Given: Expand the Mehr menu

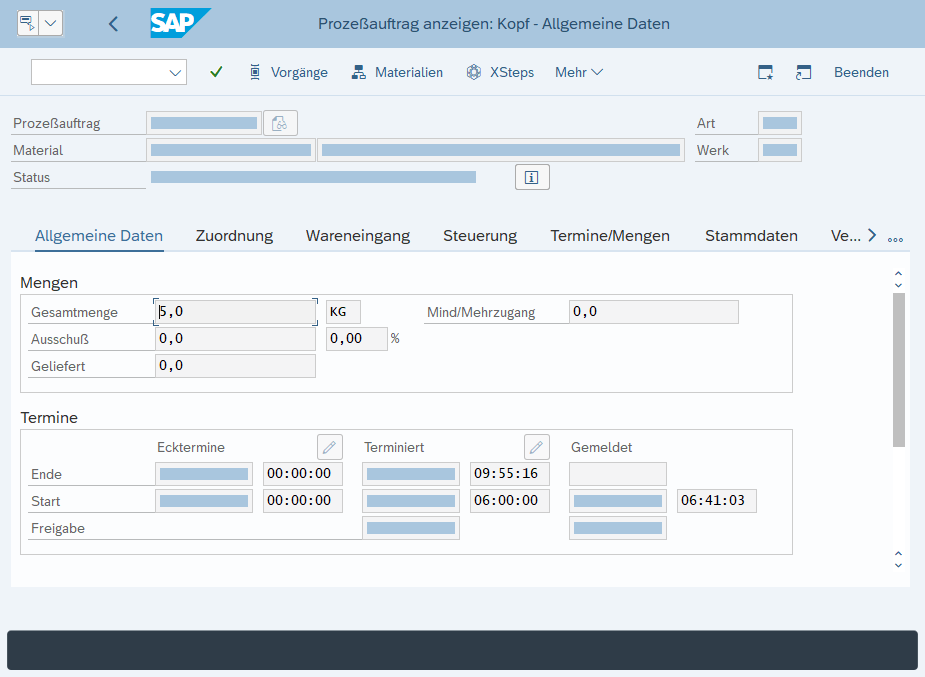Looking at the screenshot, I should (x=579, y=72).
